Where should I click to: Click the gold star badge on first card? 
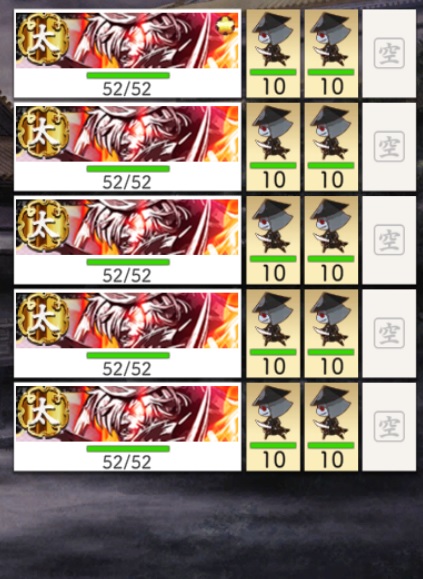226,25
